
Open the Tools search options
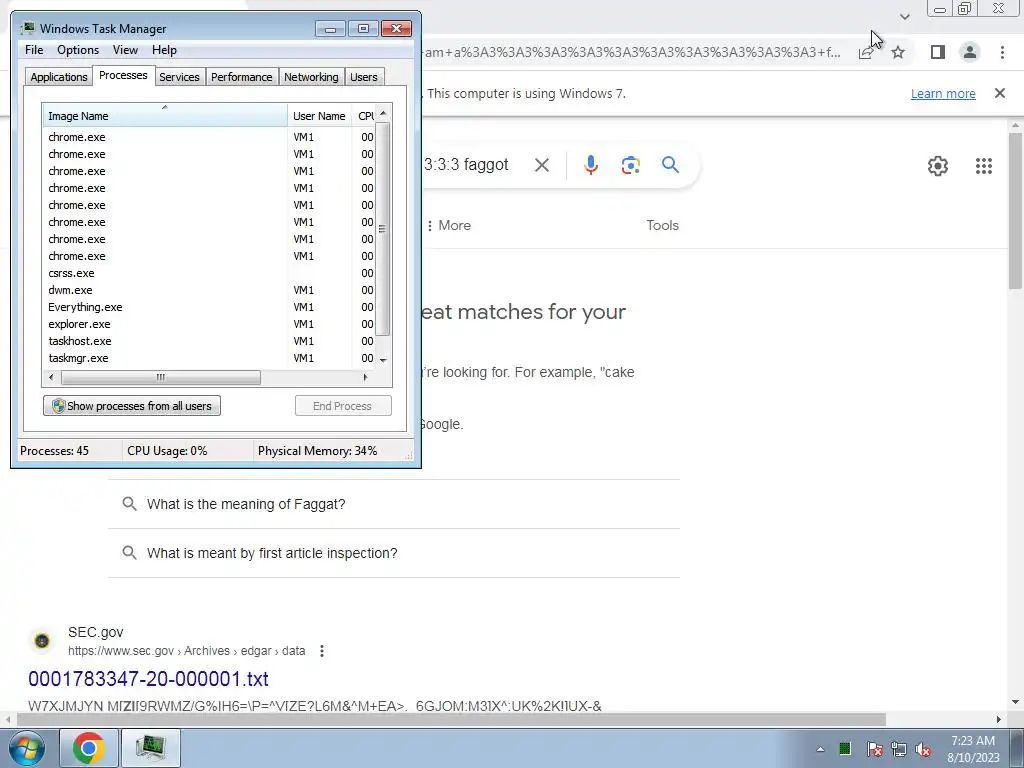(662, 225)
